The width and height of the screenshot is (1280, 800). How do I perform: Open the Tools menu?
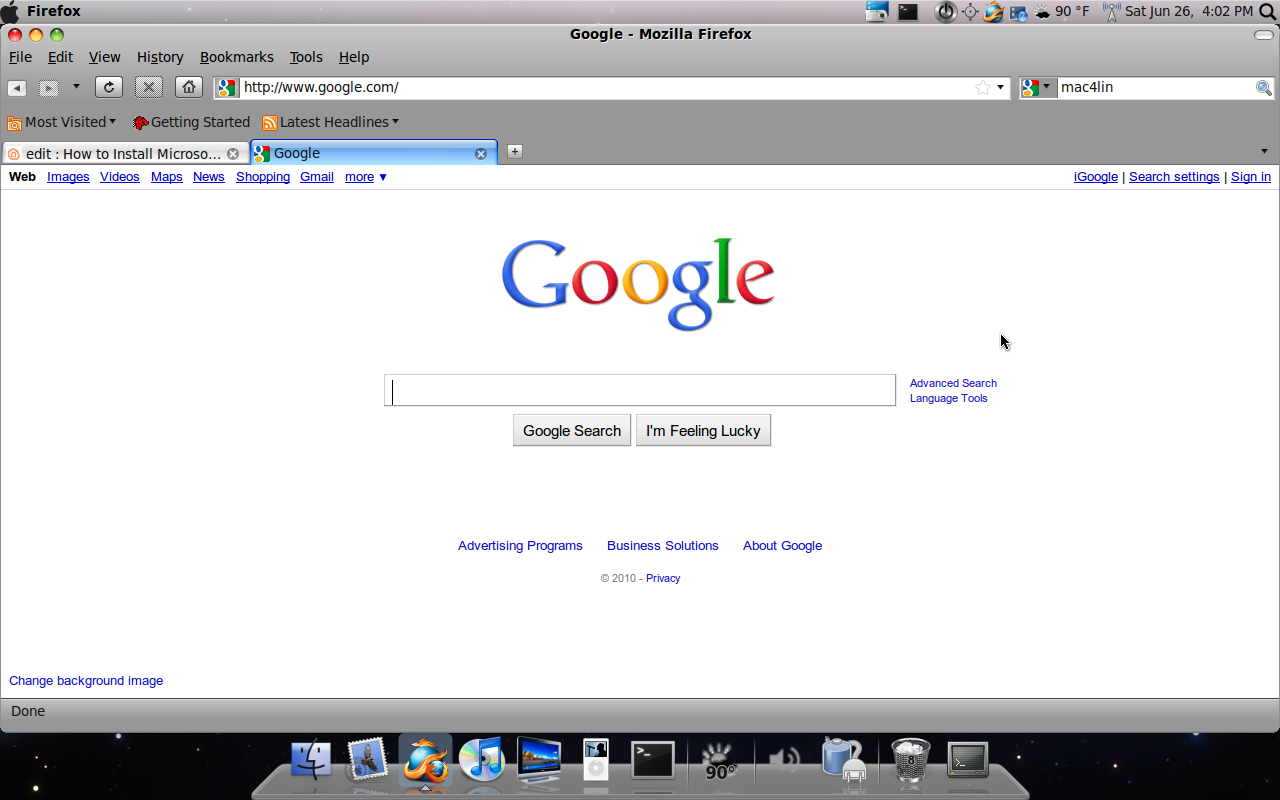(306, 57)
